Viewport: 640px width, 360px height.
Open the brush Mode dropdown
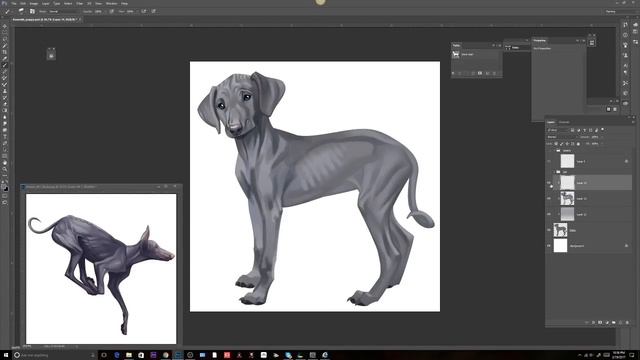pos(63,11)
